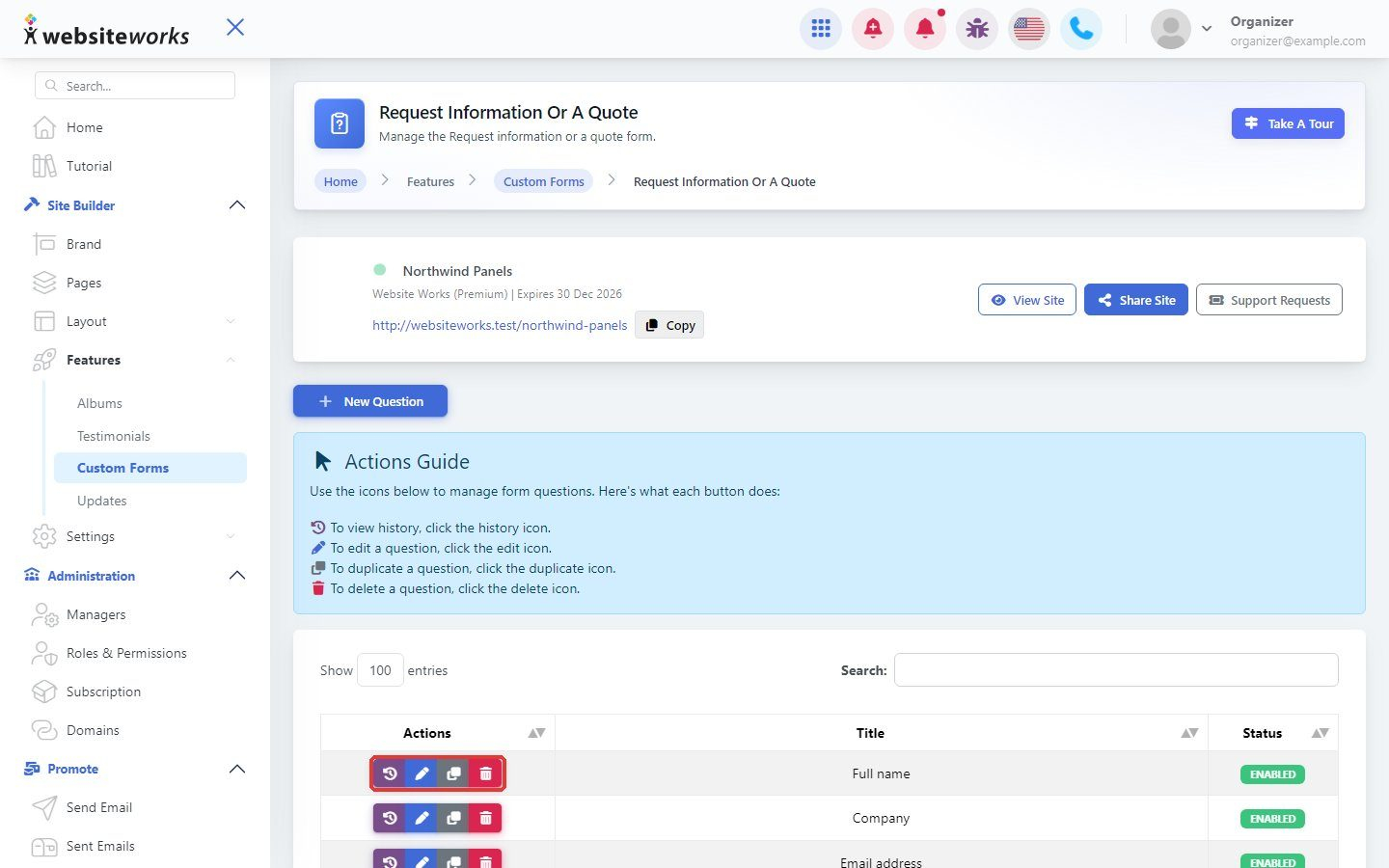
Task: Collapse the Administration section
Action: click(x=237, y=576)
